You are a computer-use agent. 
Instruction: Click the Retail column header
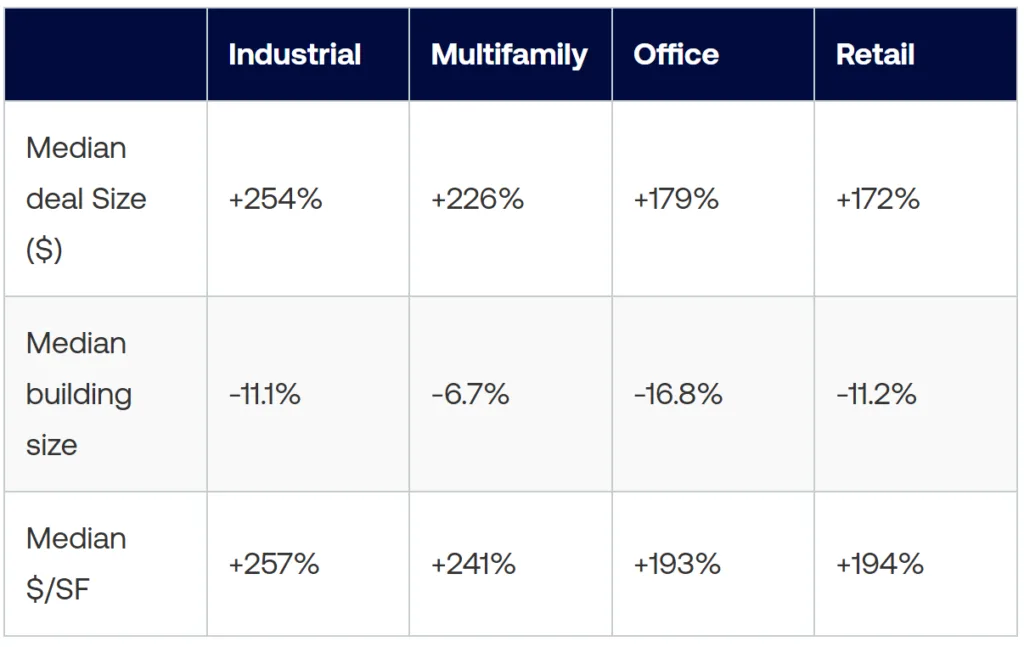(875, 55)
